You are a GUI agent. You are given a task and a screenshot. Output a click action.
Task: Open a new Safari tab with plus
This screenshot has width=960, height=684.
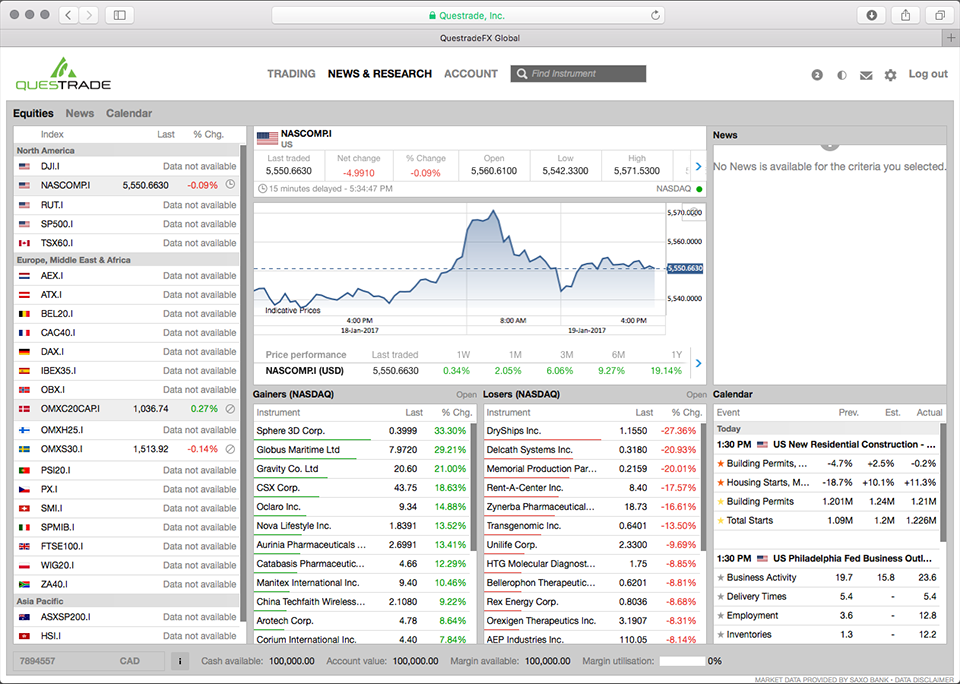tap(950, 38)
